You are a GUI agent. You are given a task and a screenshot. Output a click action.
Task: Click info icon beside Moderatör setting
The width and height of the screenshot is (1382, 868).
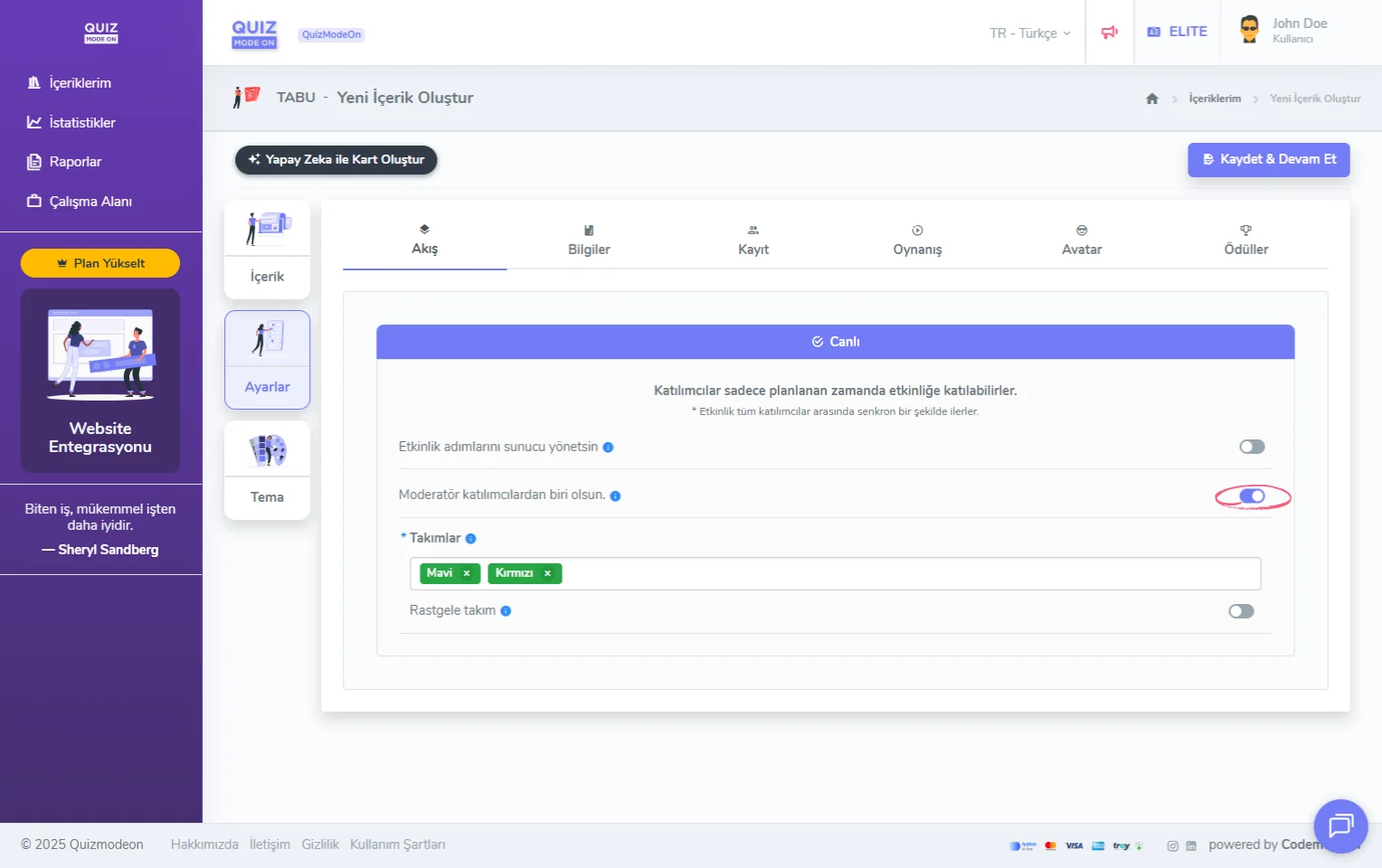pyautogui.click(x=615, y=496)
